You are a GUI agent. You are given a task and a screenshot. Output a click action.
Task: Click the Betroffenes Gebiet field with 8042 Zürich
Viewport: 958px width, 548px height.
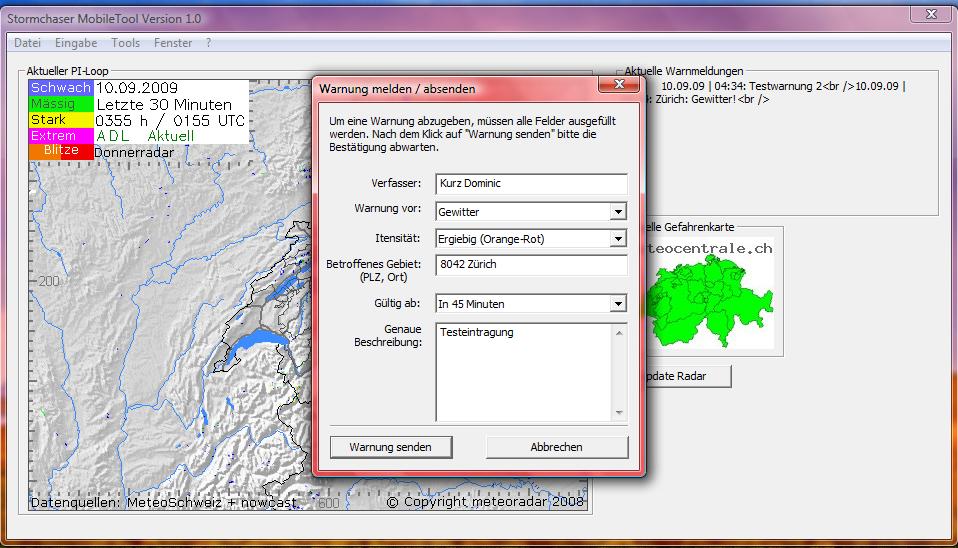point(532,265)
